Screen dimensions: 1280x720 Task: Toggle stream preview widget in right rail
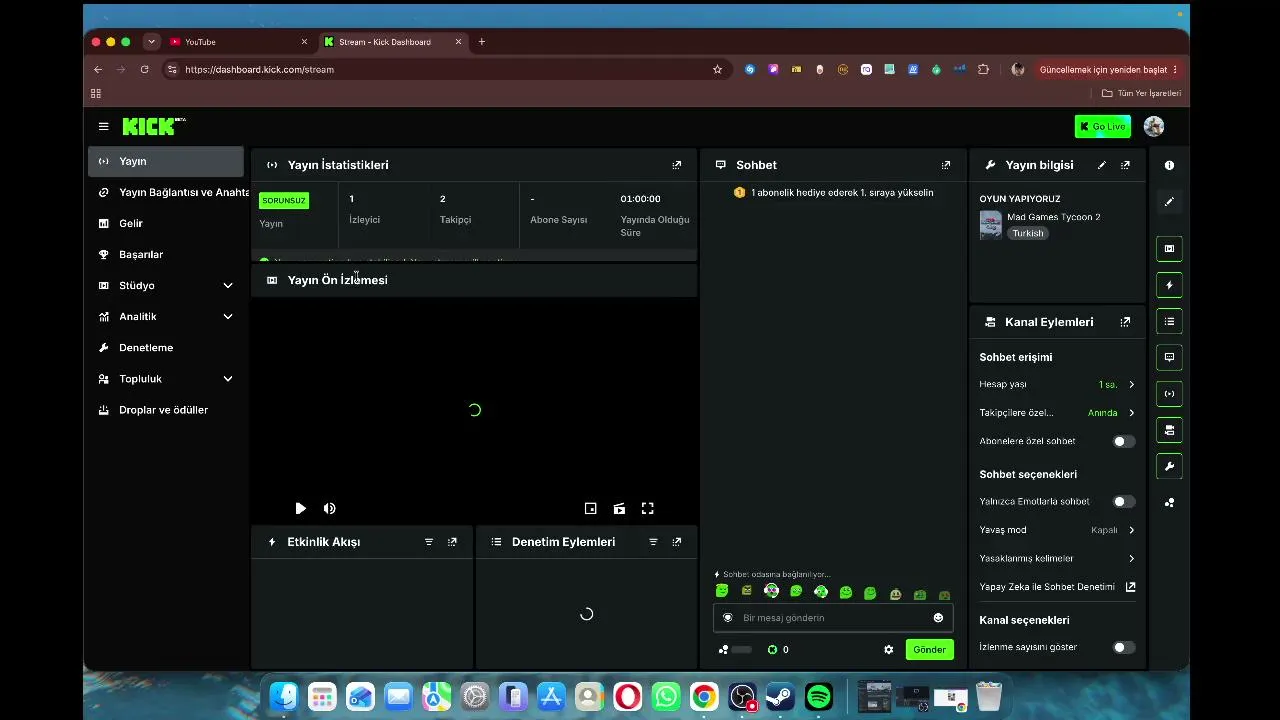coord(1170,249)
